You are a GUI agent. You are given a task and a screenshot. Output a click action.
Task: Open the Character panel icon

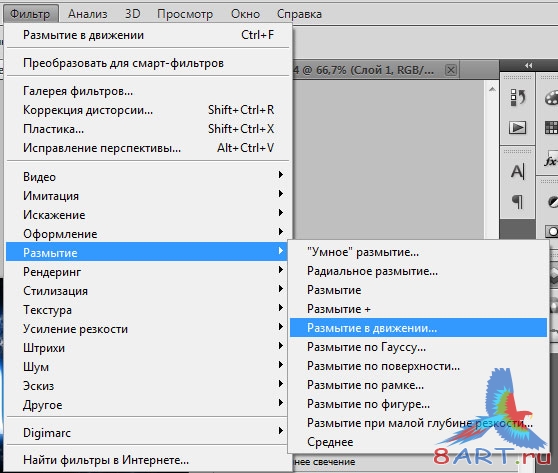[517, 172]
